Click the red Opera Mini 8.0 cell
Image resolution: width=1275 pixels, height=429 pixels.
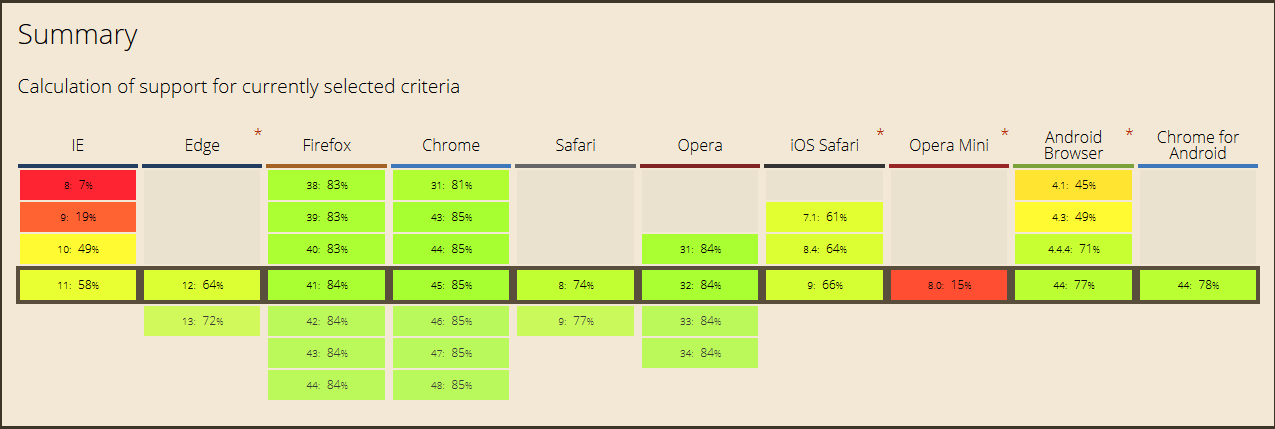click(x=948, y=285)
